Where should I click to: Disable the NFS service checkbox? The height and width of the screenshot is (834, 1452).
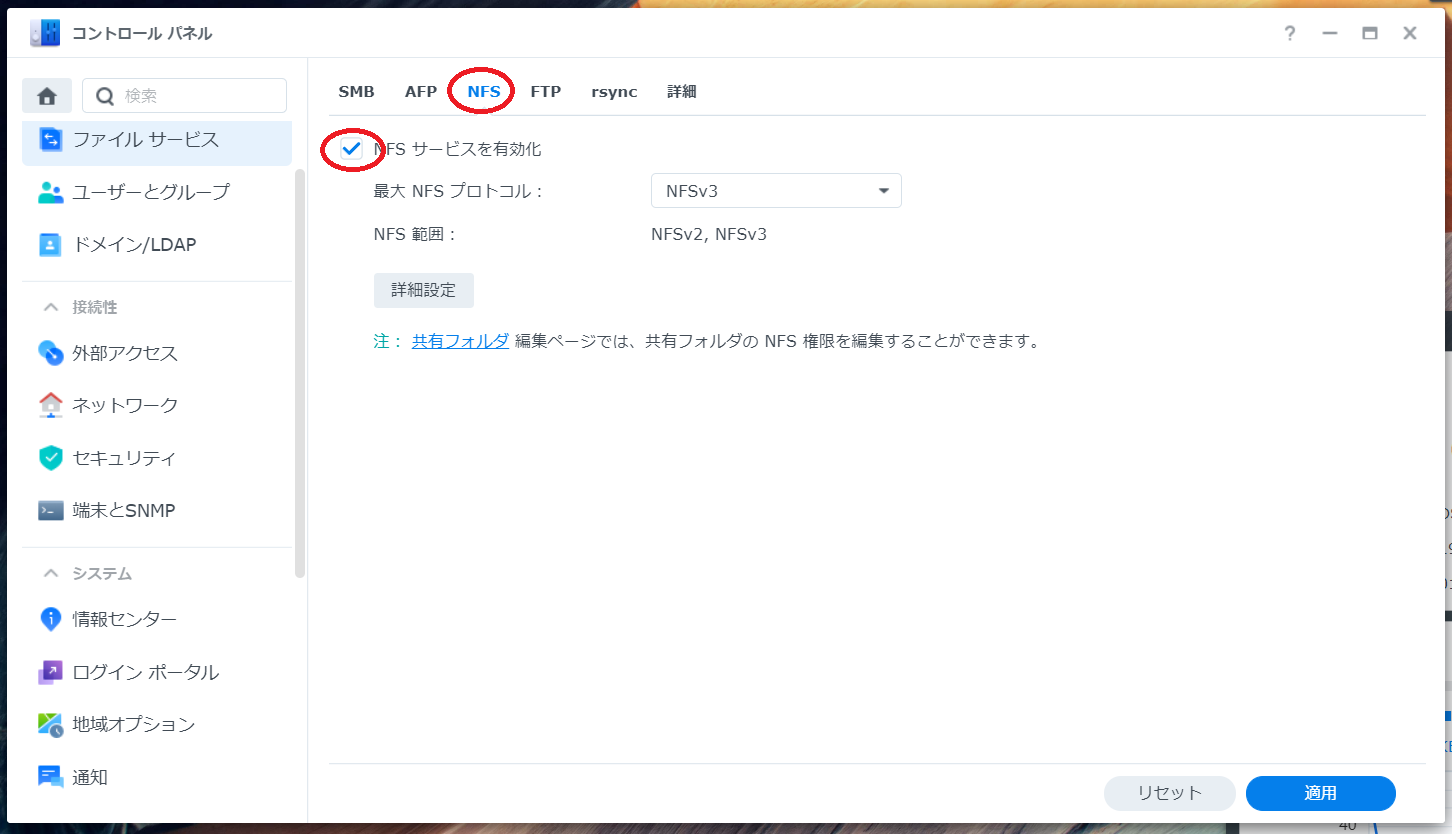click(351, 149)
